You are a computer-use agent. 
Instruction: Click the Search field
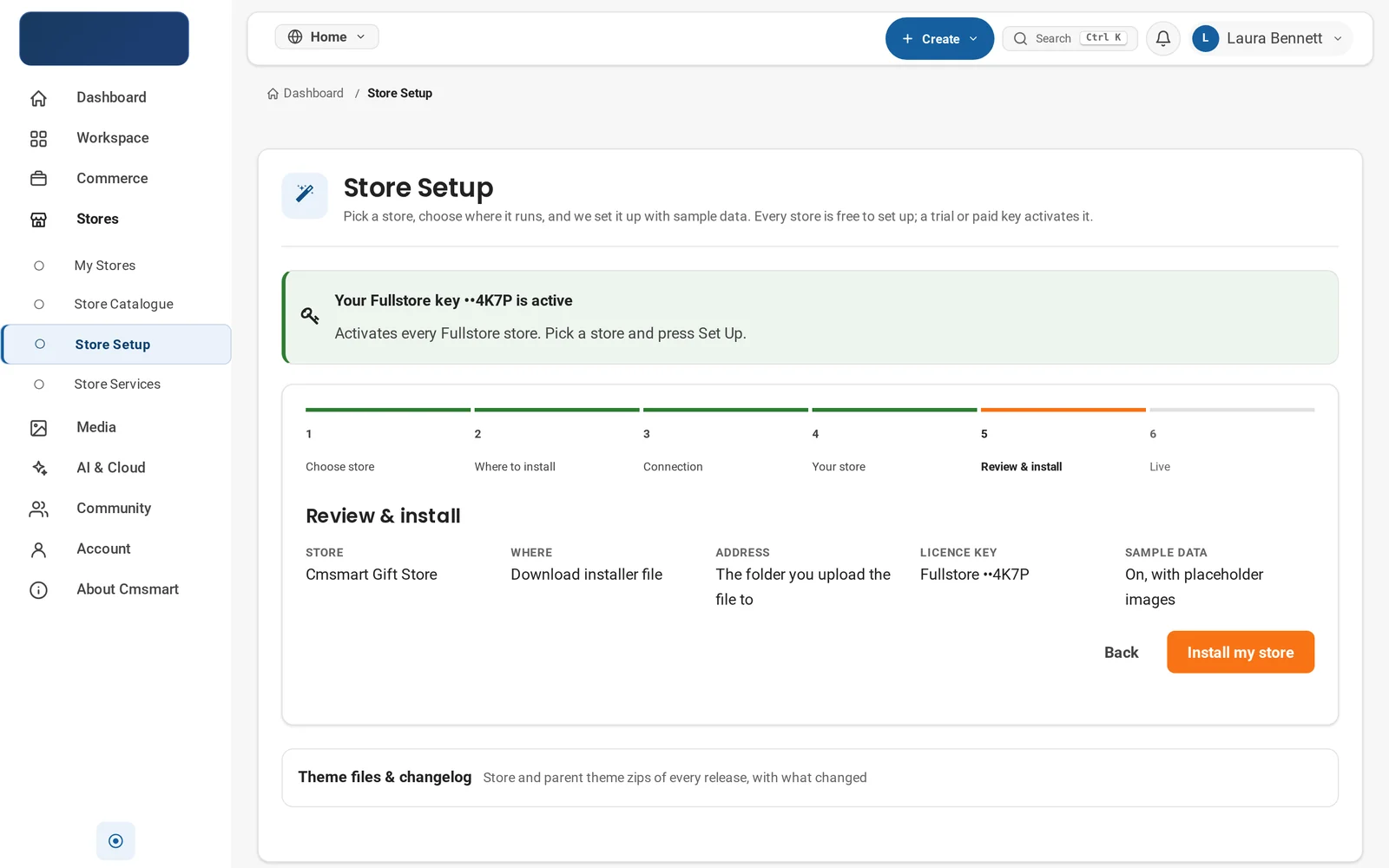[x=1070, y=38]
